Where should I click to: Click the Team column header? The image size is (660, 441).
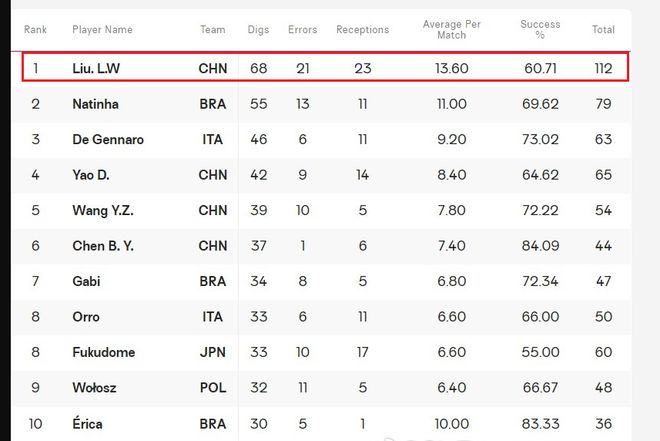[x=213, y=30]
